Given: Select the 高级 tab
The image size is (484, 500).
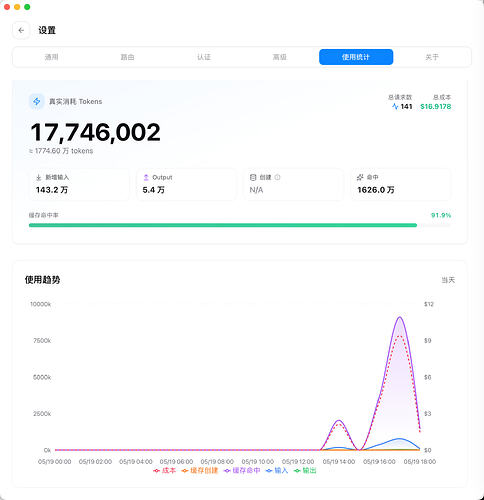Looking at the screenshot, I should tap(280, 57).
